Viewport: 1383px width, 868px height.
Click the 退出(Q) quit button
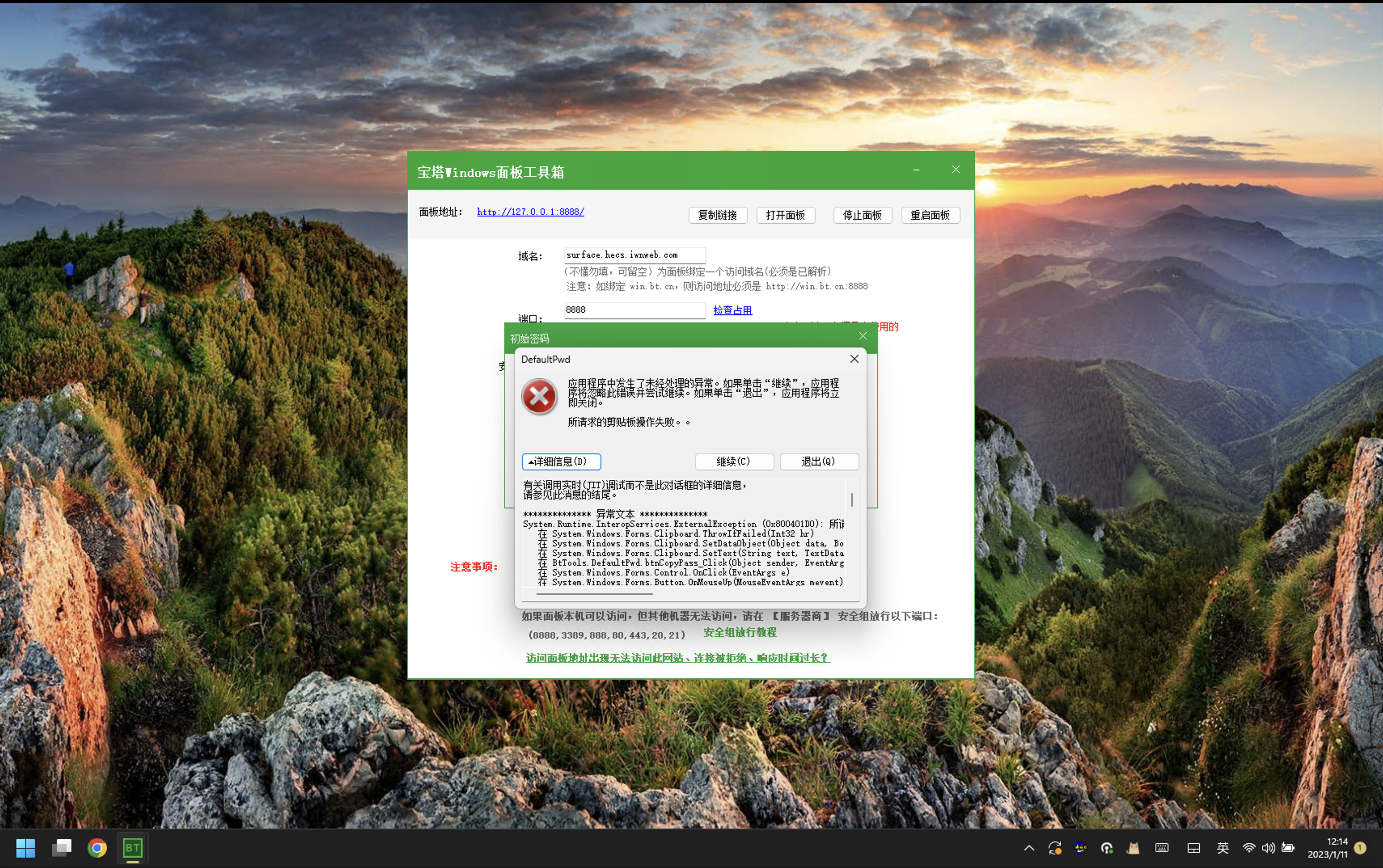pos(819,462)
